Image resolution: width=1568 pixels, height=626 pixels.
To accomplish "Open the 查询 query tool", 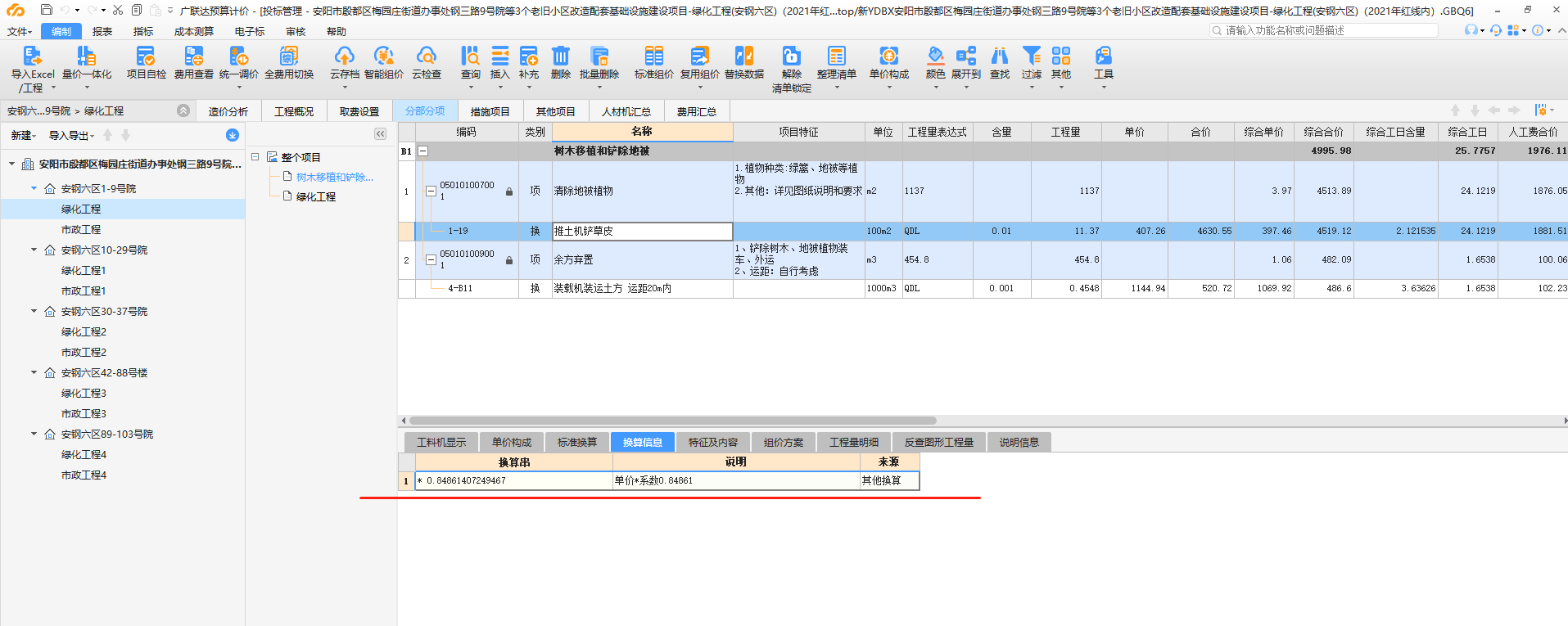I will (470, 63).
